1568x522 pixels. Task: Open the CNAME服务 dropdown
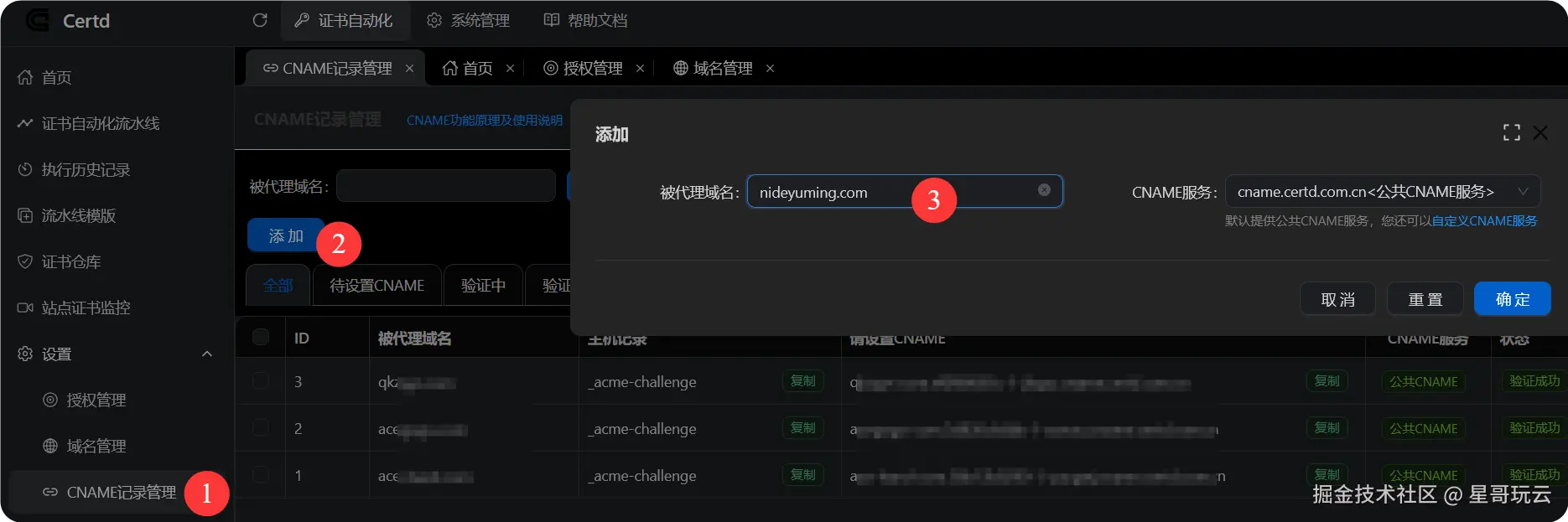[1383, 192]
